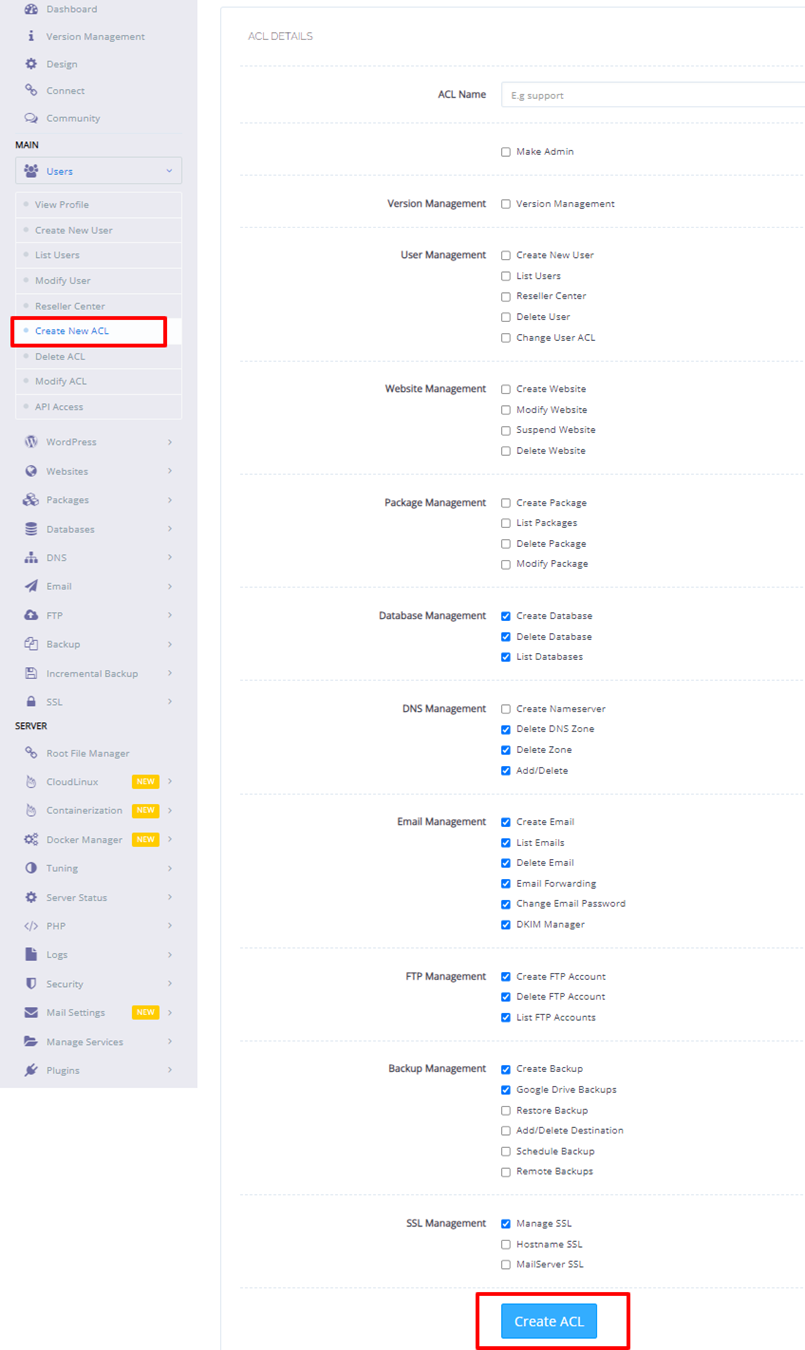
Task: Enable the Reseller Center checkbox
Action: click(x=506, y=297)
